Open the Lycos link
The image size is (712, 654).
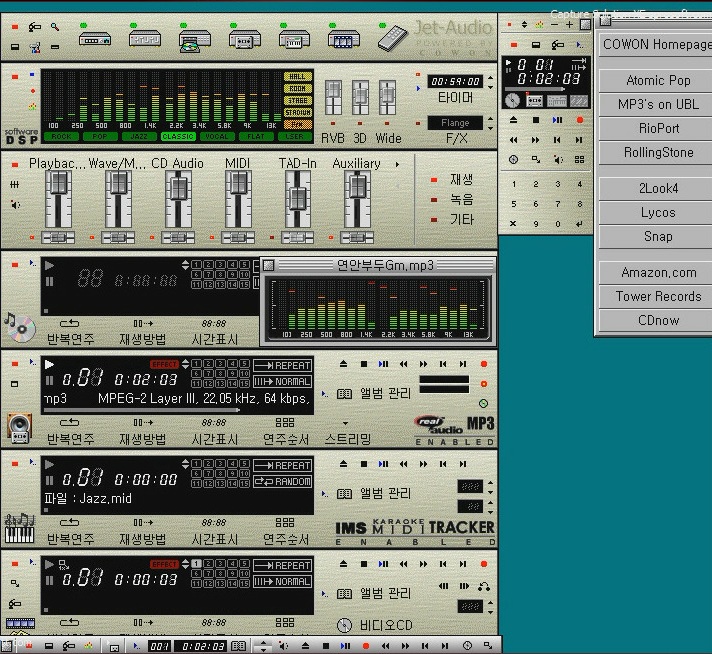click(656, 213)
